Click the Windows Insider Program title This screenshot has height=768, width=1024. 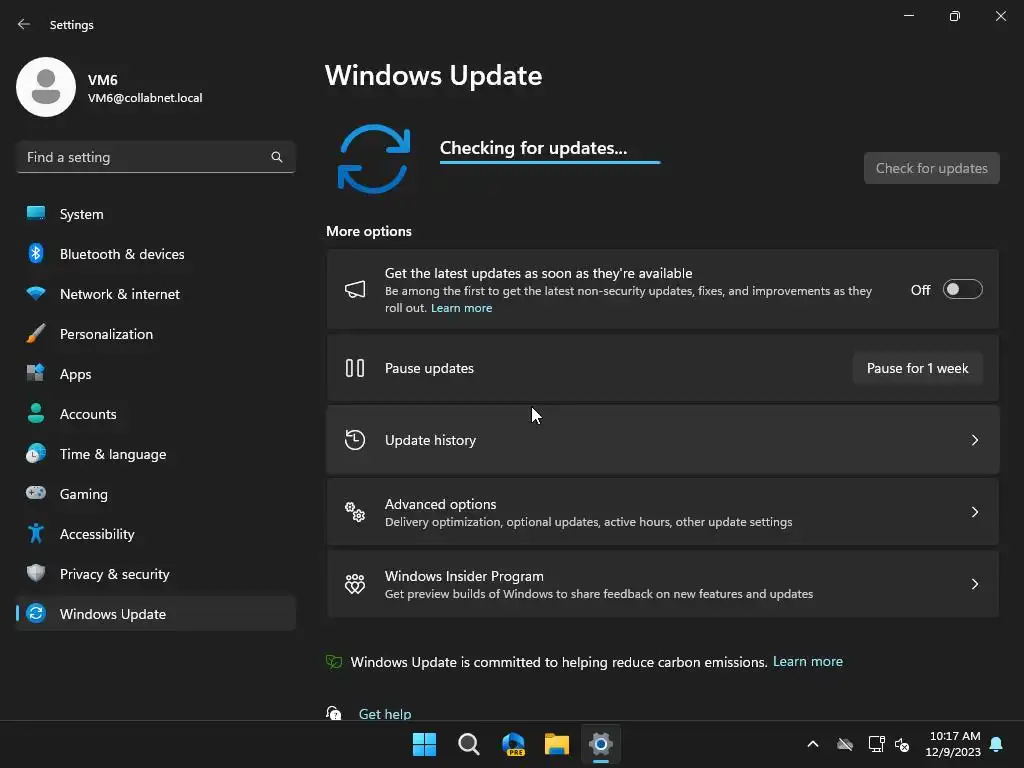[x=464, y=576]
